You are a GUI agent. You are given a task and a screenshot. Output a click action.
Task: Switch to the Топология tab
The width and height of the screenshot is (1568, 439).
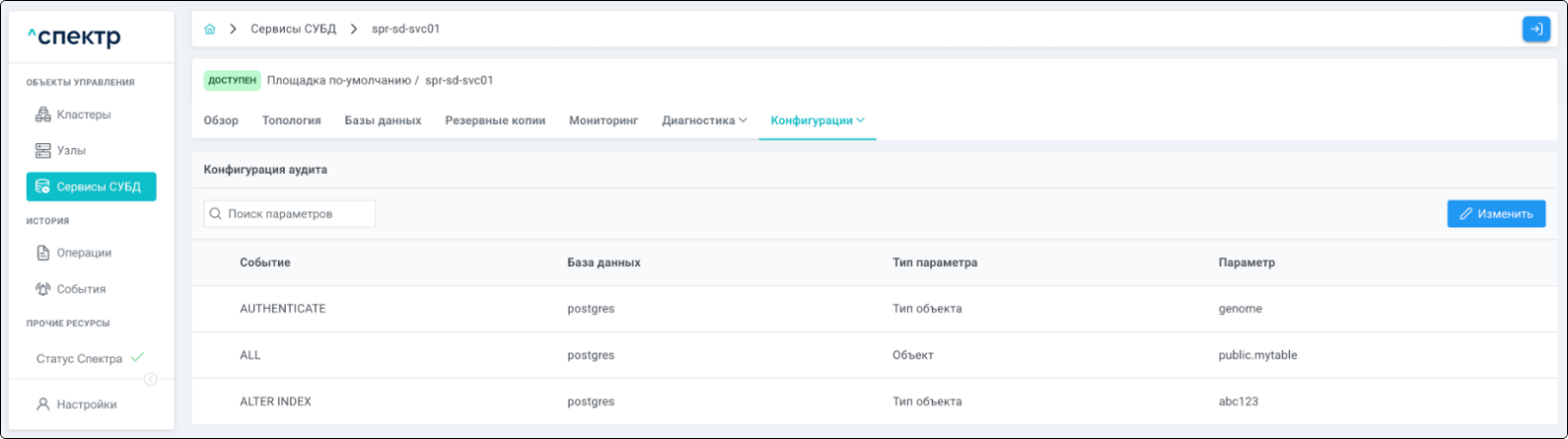point(291,120)
